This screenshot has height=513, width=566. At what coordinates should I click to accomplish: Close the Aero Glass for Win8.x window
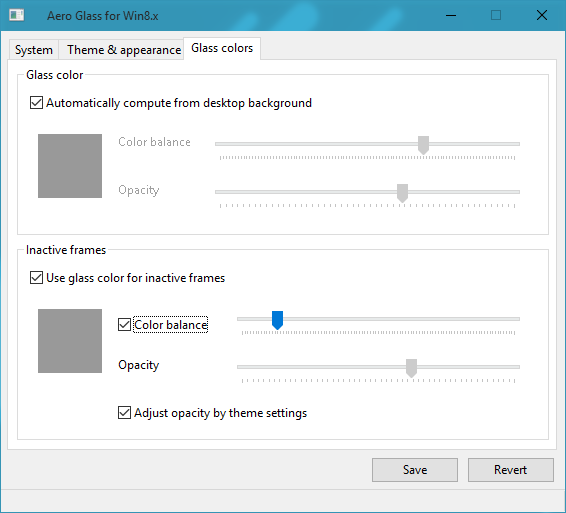click(x=542, y=15)
